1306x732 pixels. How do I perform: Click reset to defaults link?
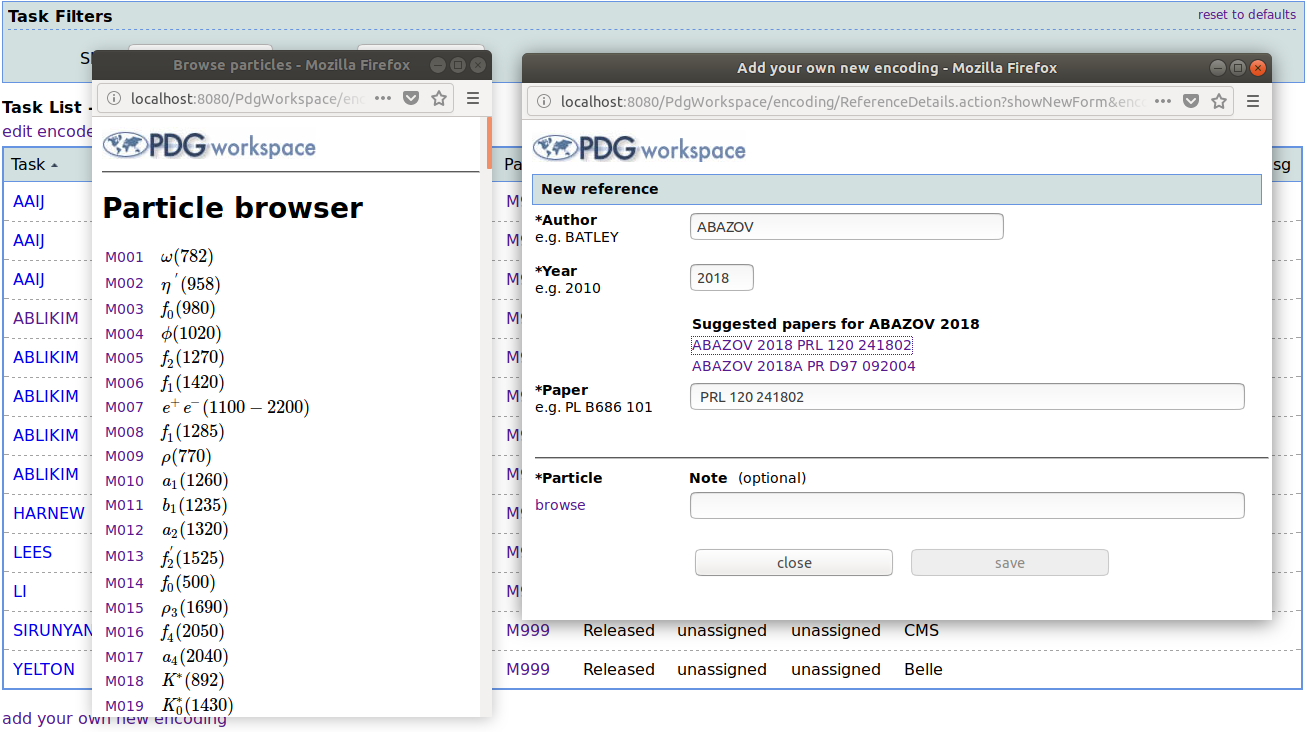coord(1247,14)
